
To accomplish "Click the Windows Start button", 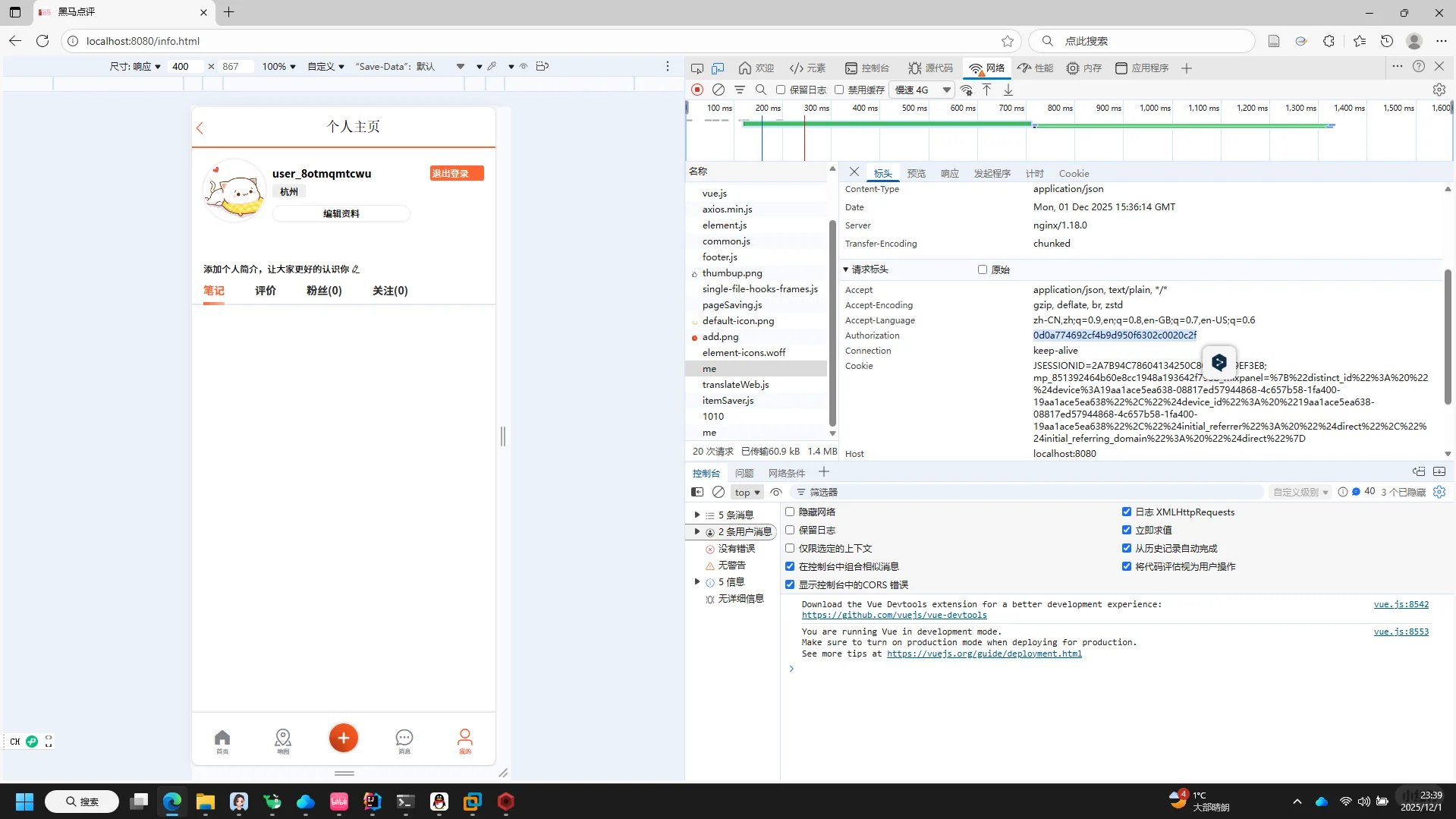I will coord(24,802).
